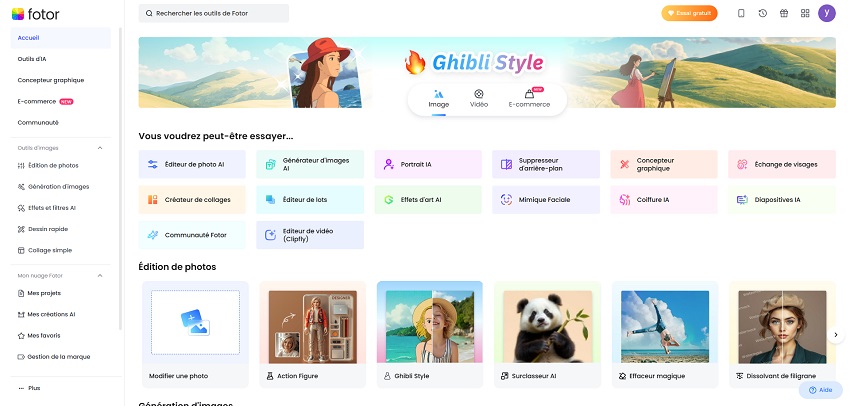Open the Dissolvant de filigrane thumbnail
Viewport: 850px width, 406px height.
[x=782, y=327]
